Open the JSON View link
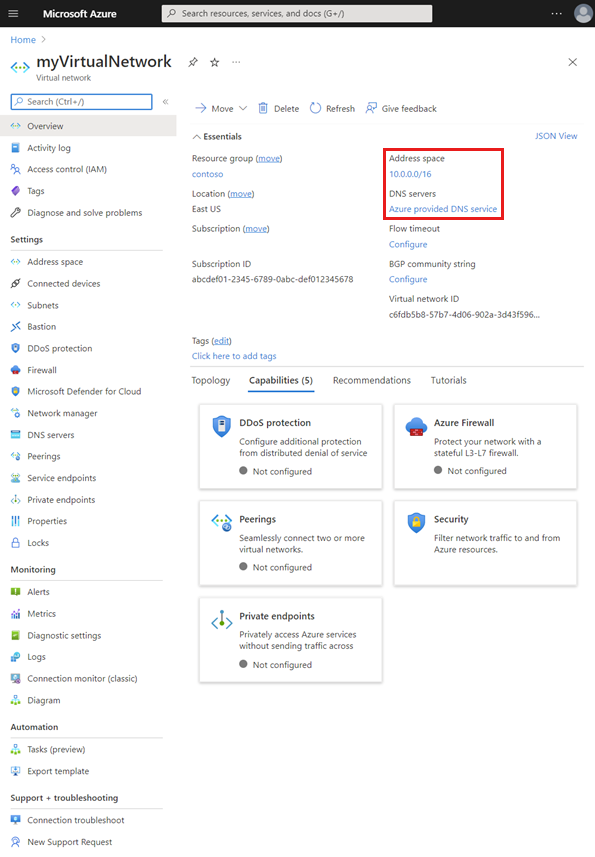Image resolution: width=595 pixels, height=857 pixels. click(x=556, y=136)
